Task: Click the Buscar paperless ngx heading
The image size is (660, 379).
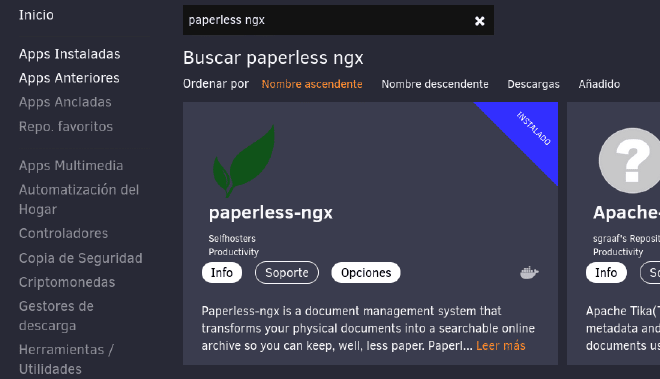Action: point(273,58)
